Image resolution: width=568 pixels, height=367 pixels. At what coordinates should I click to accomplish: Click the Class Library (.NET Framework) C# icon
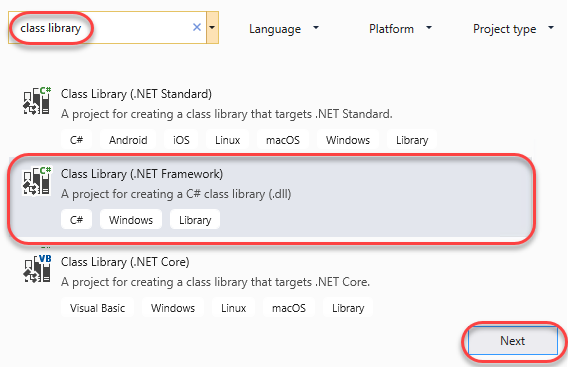tap(37, 180)
